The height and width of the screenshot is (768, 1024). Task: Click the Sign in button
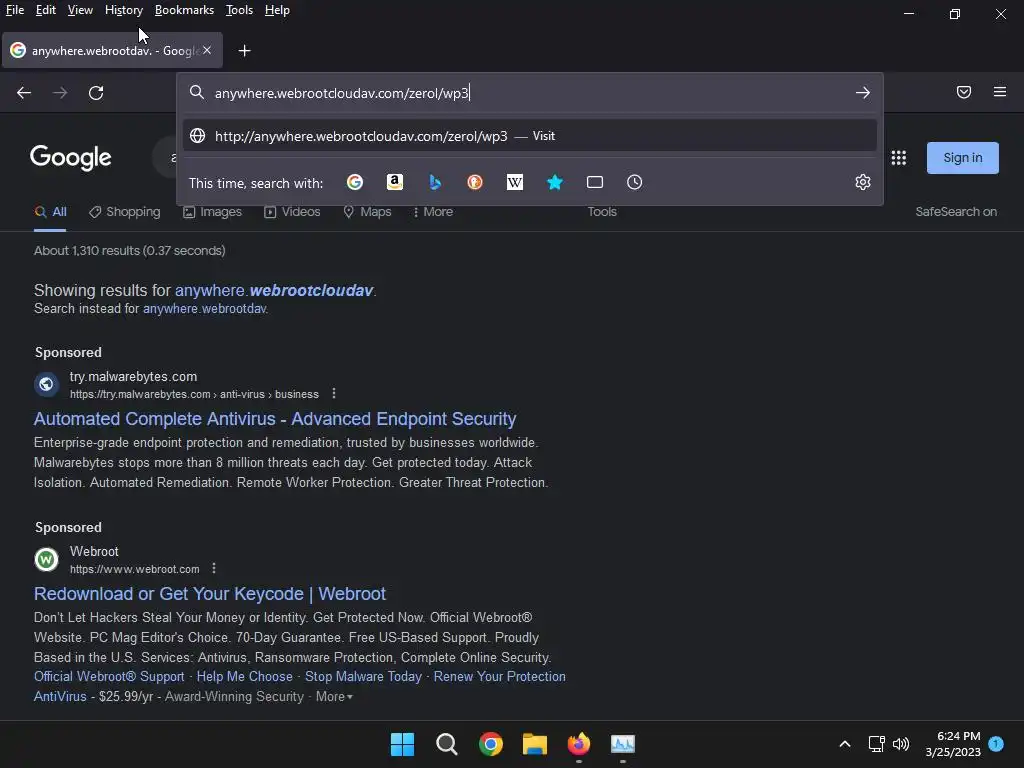[963, 157]
